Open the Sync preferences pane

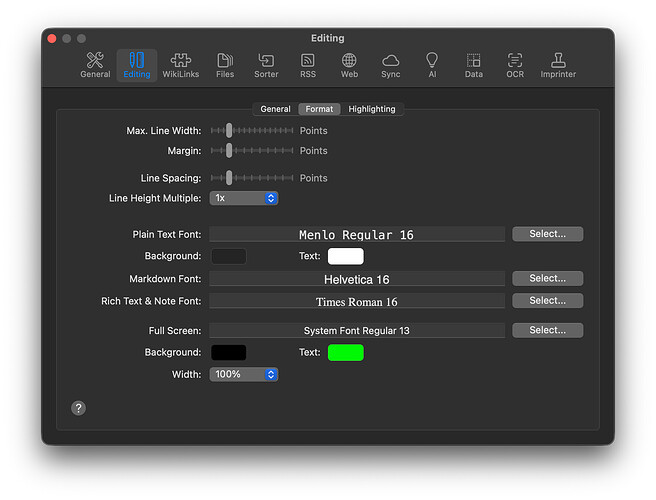[390, 65]
